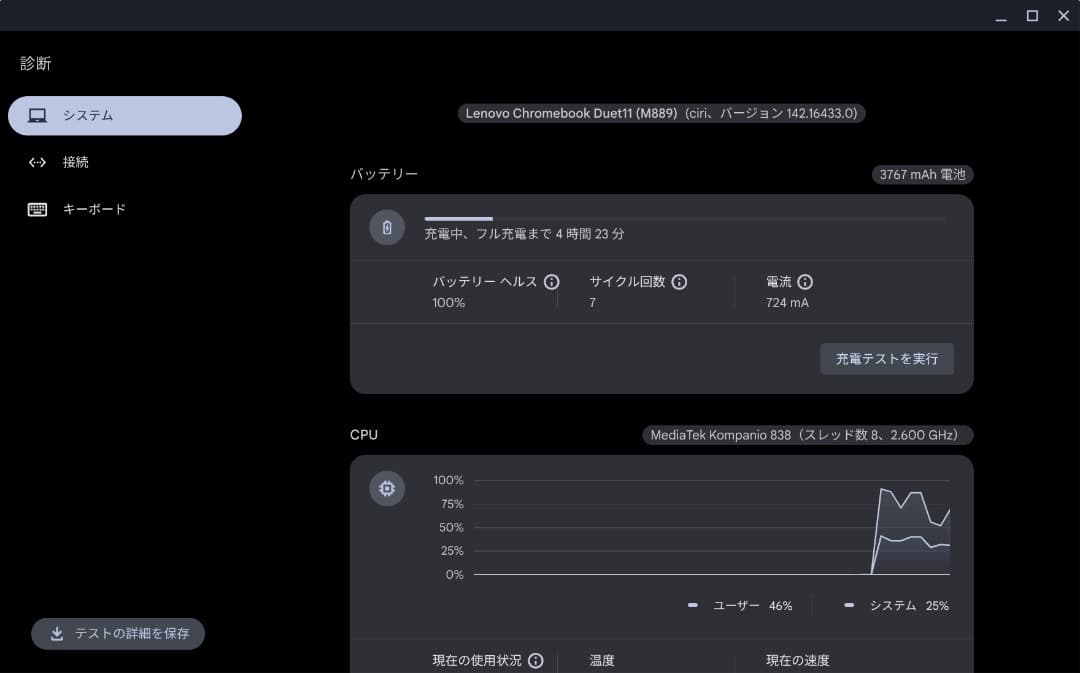Save test details with テストの詳細を保存

[117, 633]
